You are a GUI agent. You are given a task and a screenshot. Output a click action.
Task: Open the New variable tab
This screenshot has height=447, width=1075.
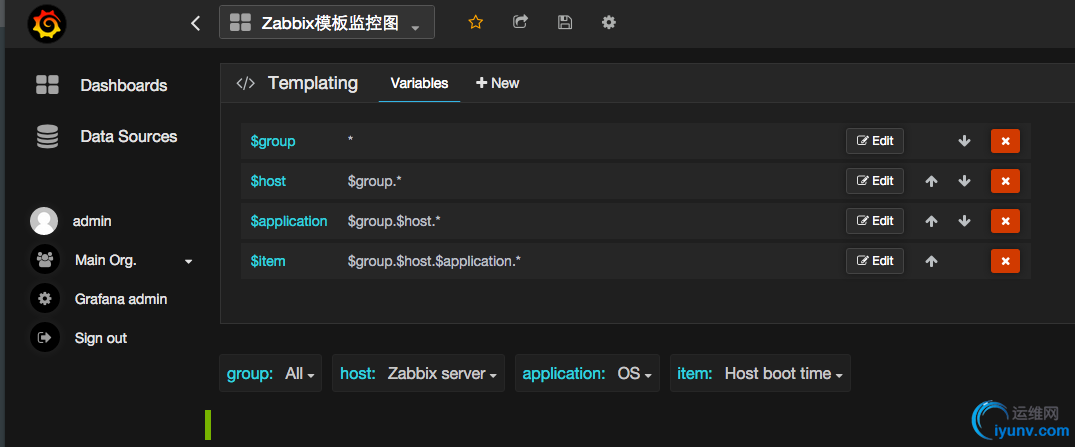point(497,83)
